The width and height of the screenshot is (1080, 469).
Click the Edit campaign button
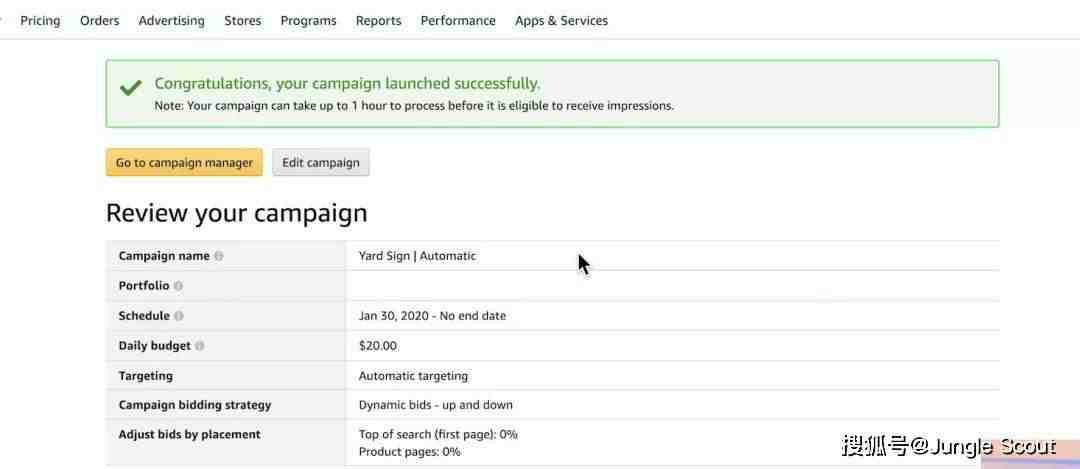click(321, 163)
